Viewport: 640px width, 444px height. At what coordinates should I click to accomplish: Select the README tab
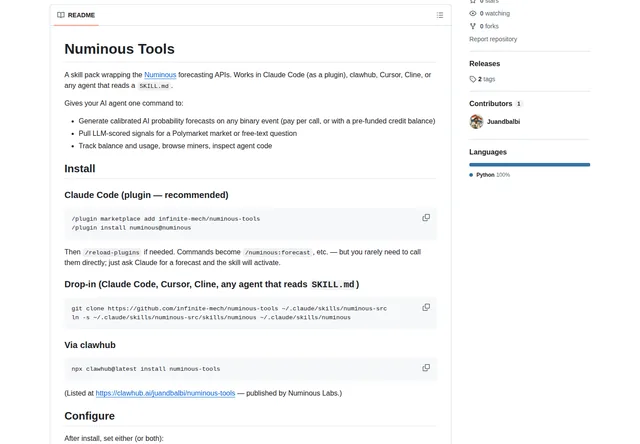point(76,15)
